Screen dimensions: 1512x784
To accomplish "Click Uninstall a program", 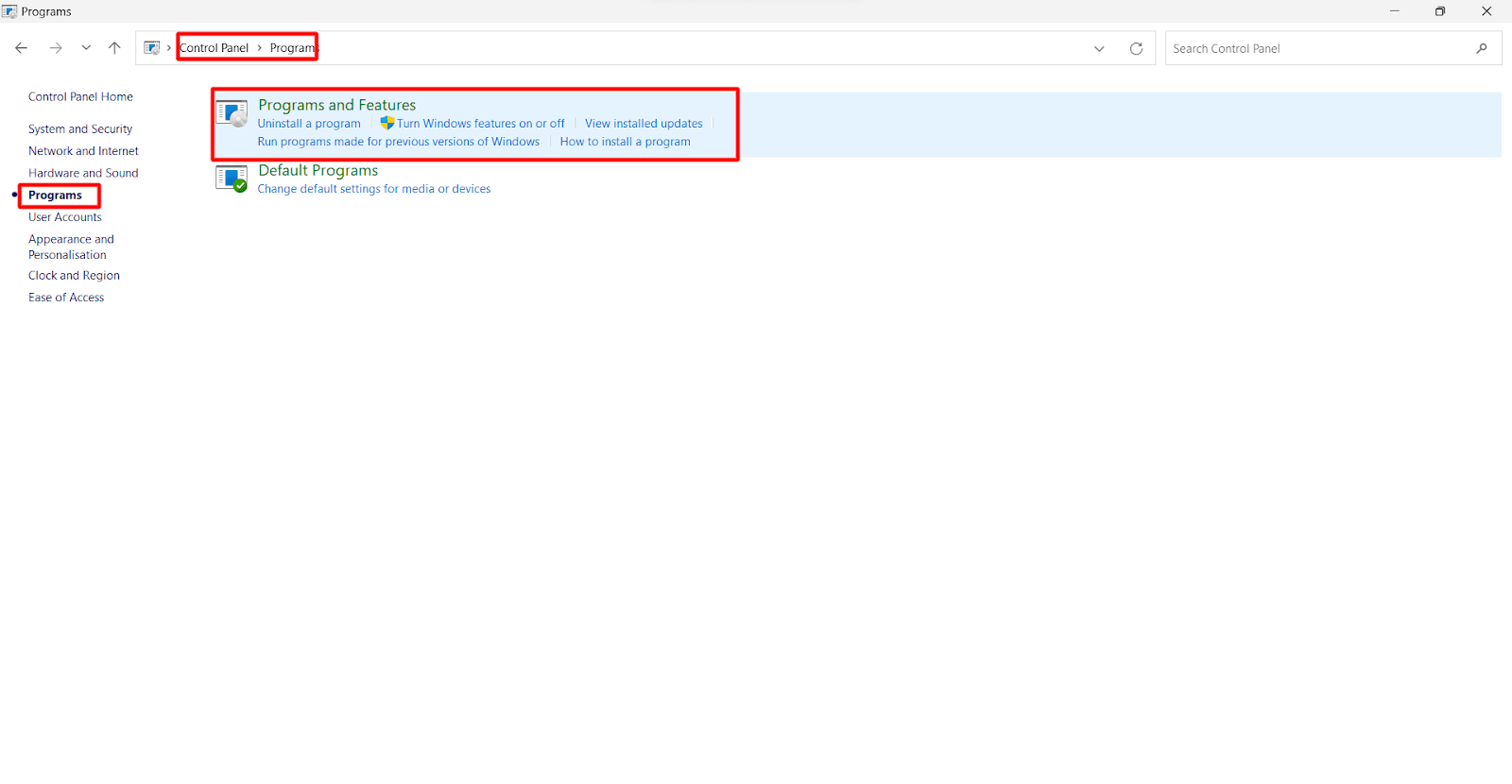I will click(x=309, y=124).
